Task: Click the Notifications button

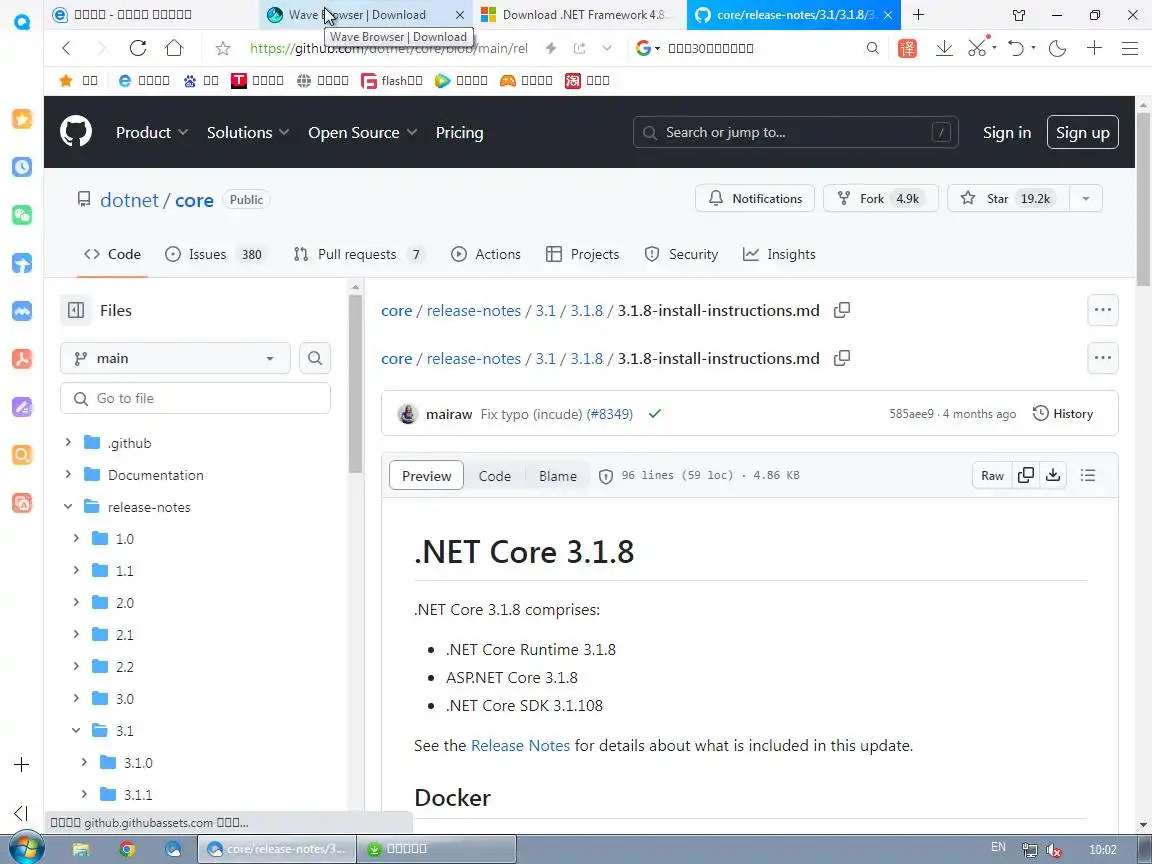Action: tap(755, 198)
